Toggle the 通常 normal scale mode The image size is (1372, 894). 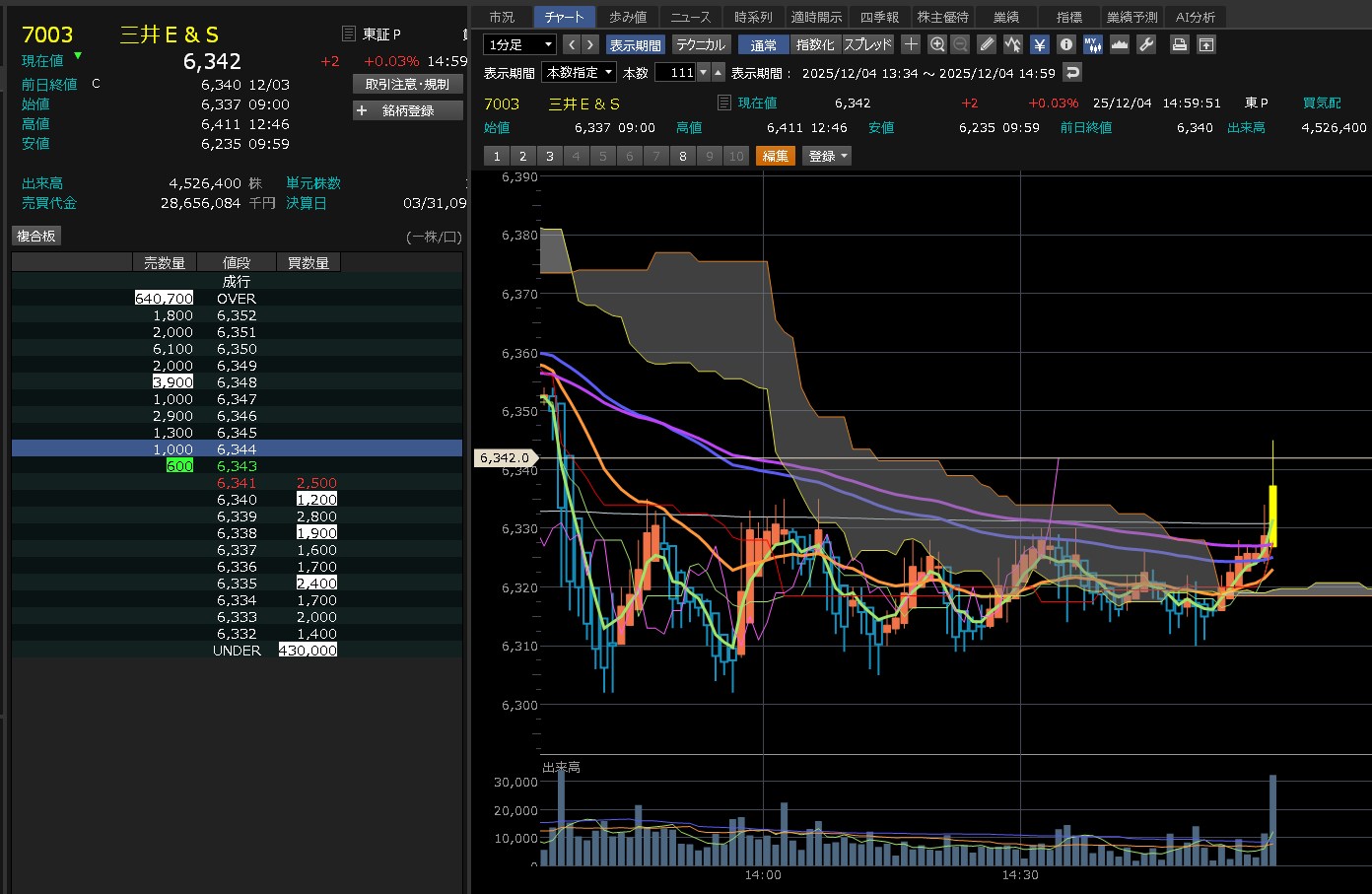pos(763,44)
